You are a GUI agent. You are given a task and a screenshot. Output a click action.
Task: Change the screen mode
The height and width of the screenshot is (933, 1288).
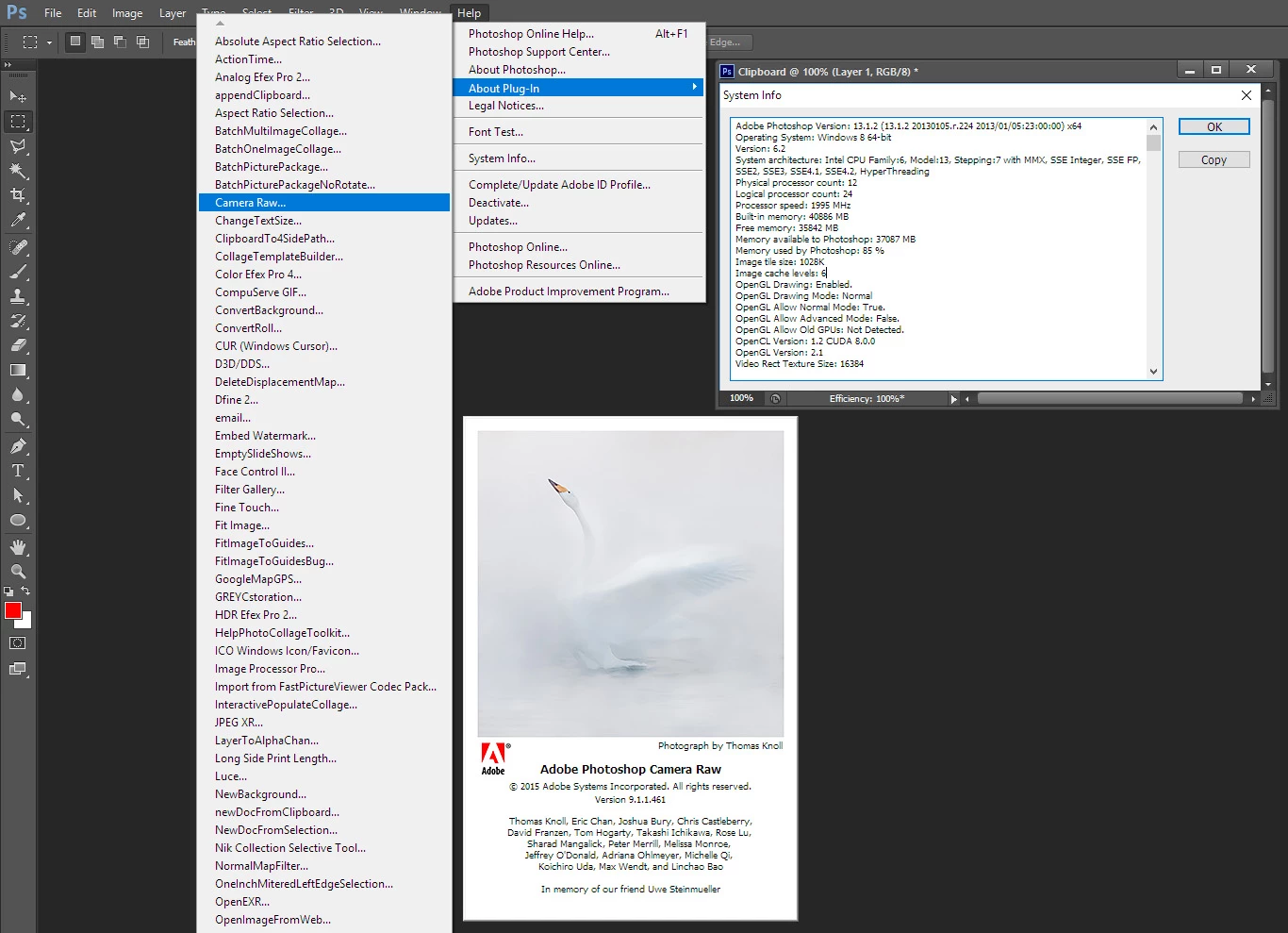pos(18,669)
